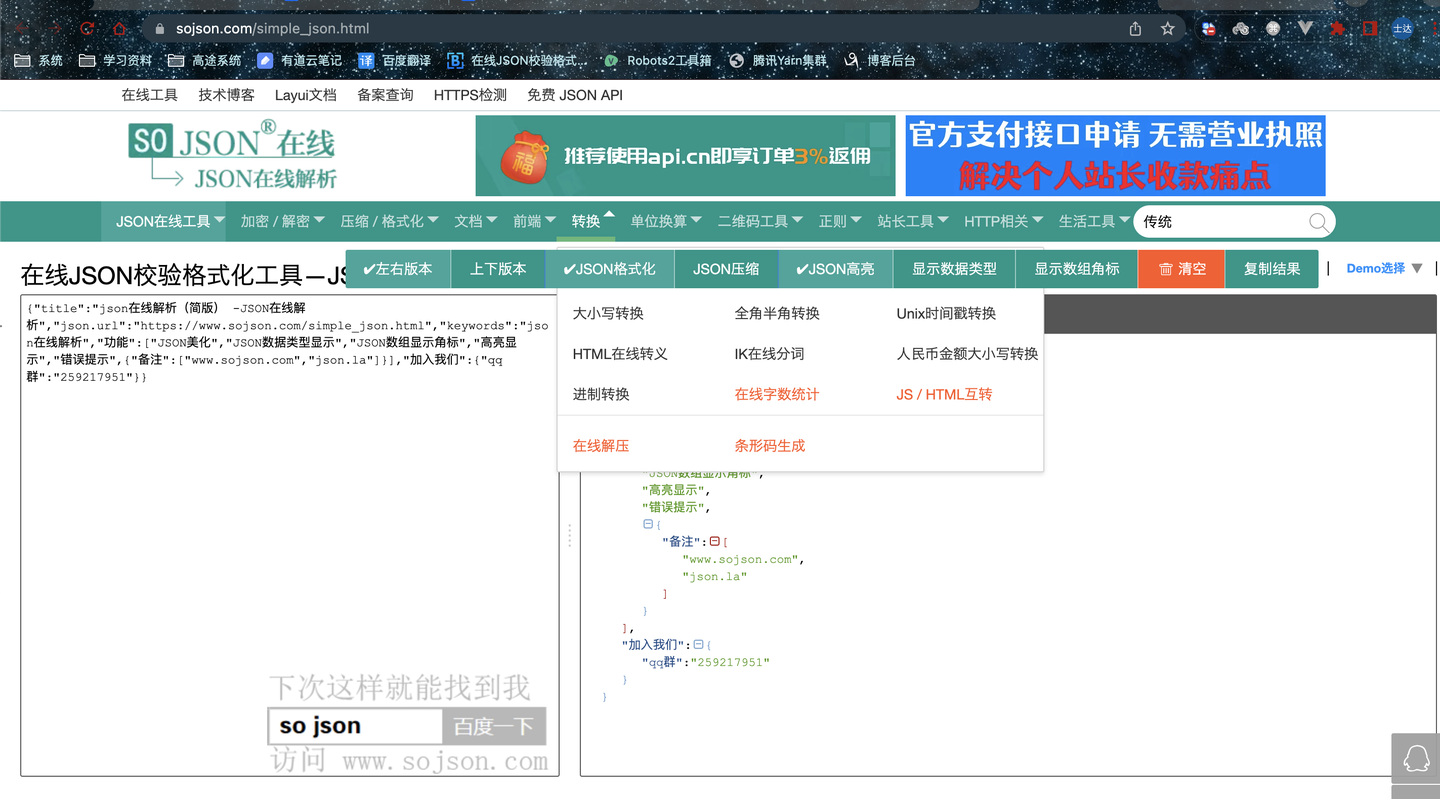1440x799 pixels.
Task: Open the extensions puzzle-piece icon
Action: pos(1337,29)
